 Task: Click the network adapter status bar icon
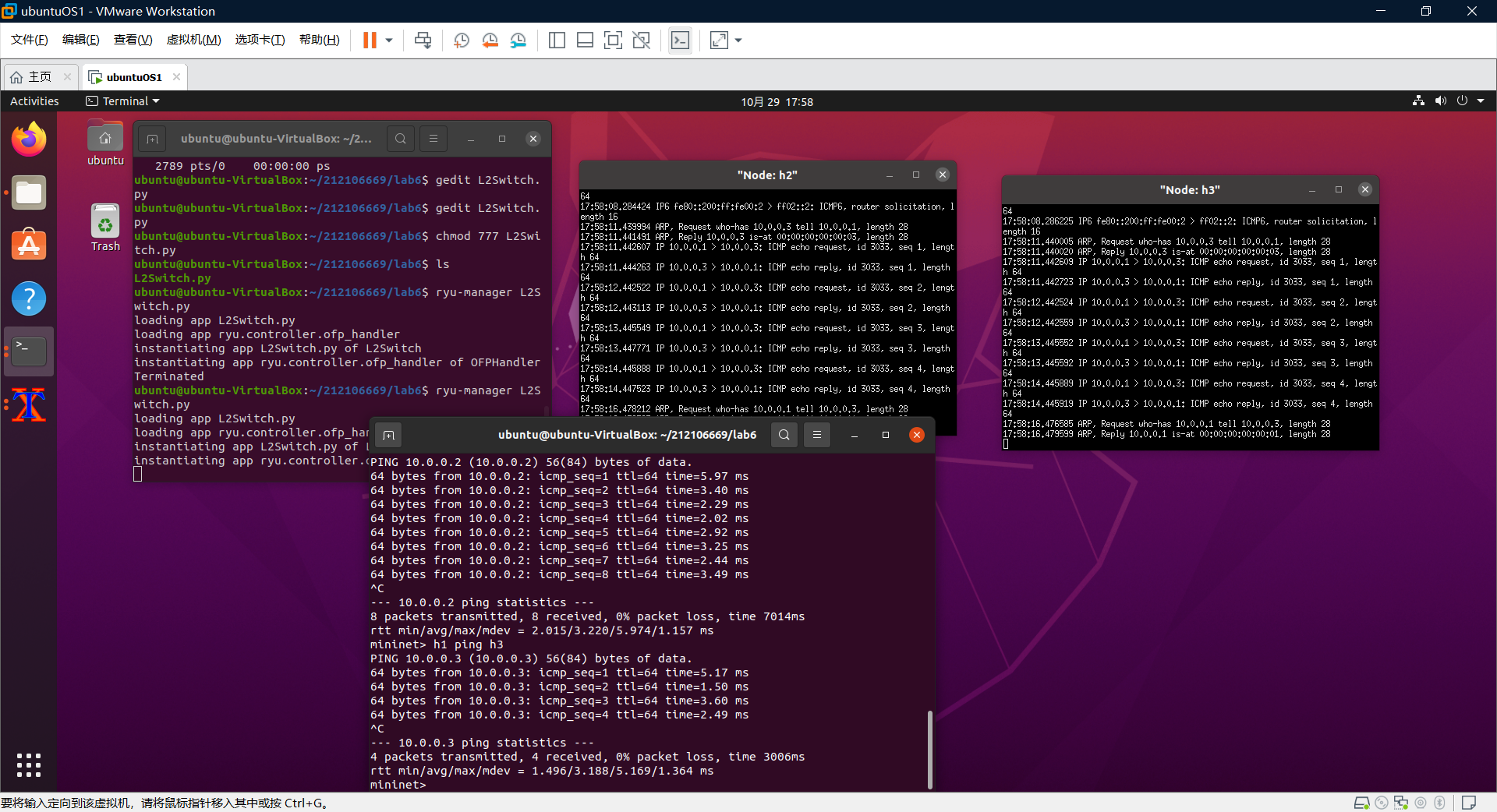click(x=1401, y=803)
